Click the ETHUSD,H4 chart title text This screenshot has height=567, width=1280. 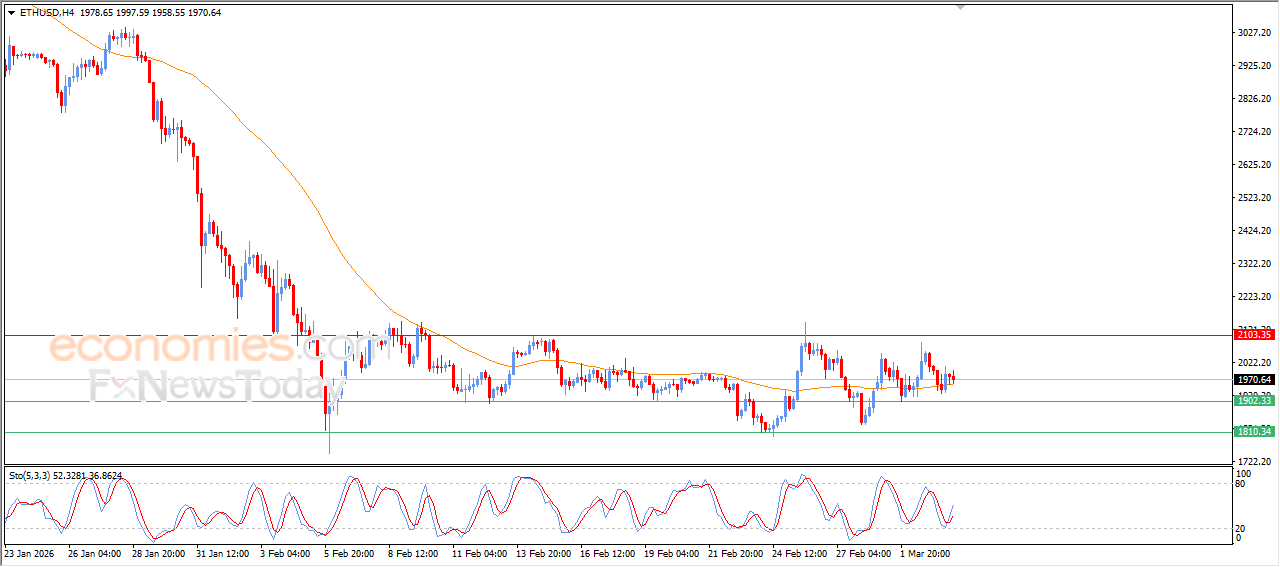point(46,13)
